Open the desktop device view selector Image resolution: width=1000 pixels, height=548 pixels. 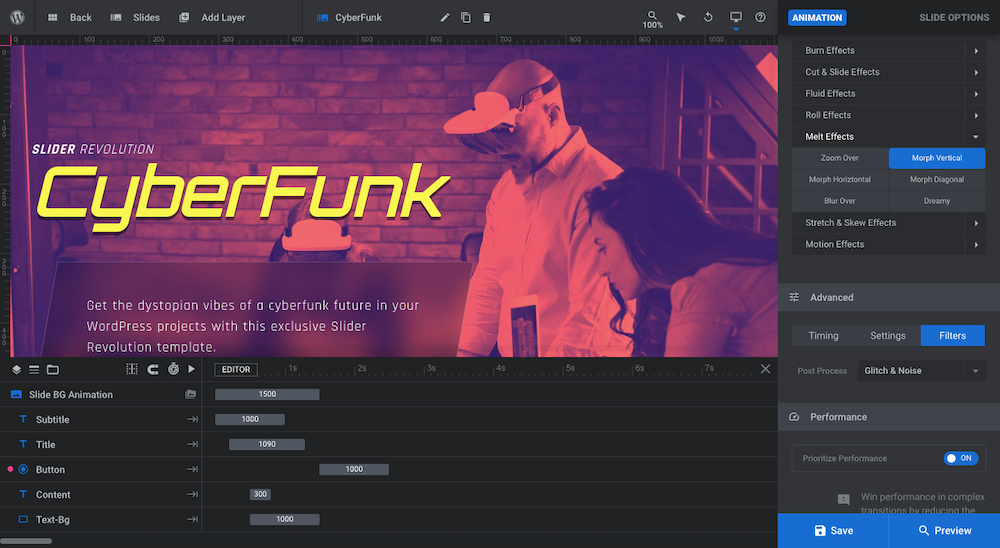pos(736,19)
